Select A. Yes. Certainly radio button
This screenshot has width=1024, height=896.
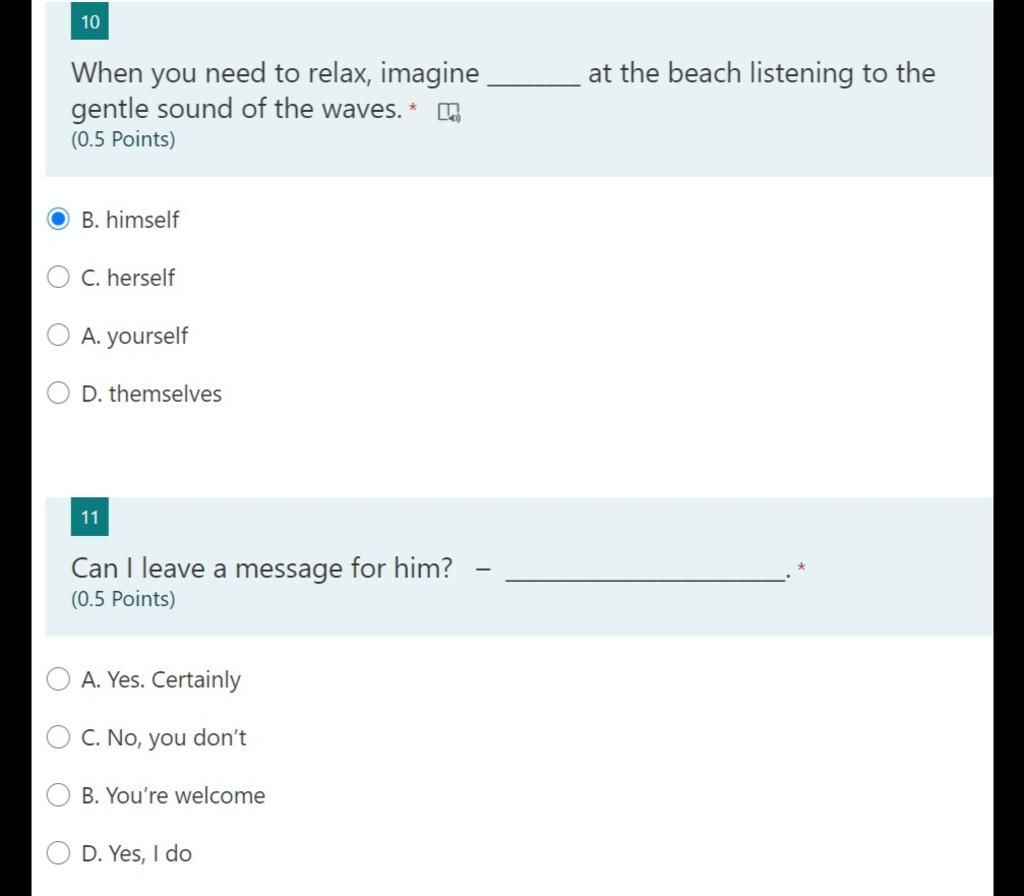(x=58, y=679)
